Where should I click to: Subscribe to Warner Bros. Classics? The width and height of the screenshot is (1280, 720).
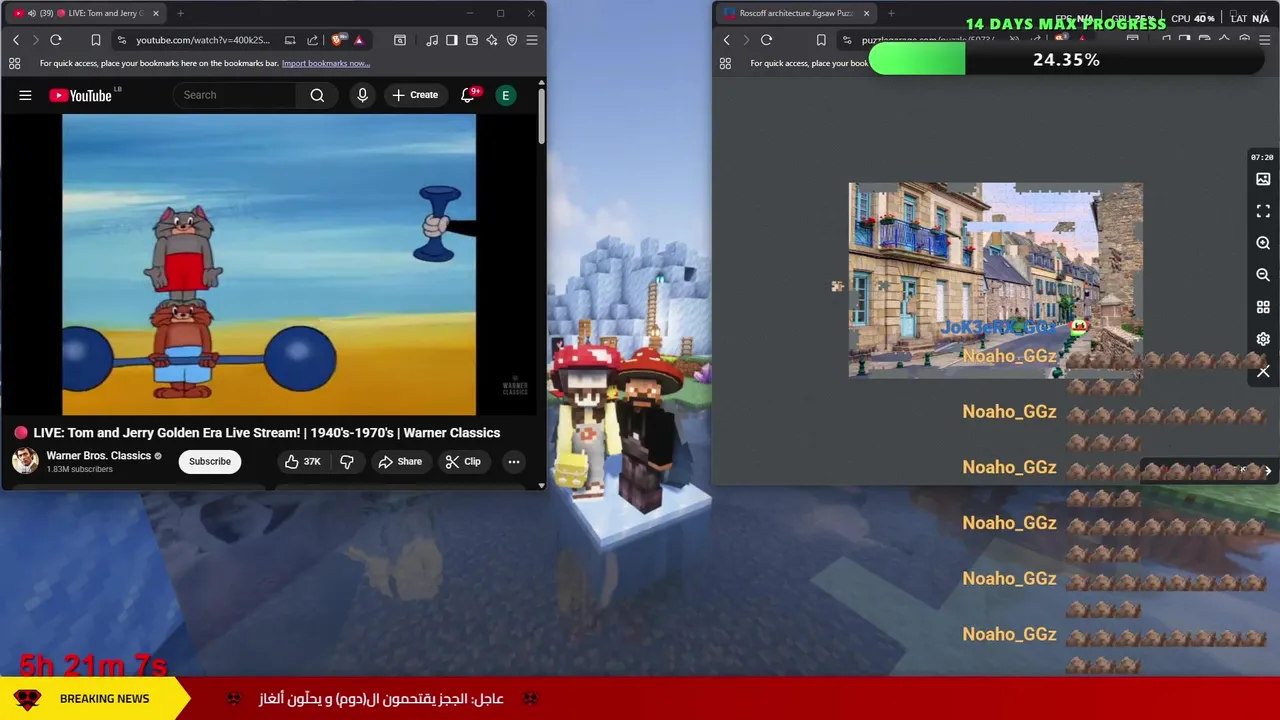210,461
